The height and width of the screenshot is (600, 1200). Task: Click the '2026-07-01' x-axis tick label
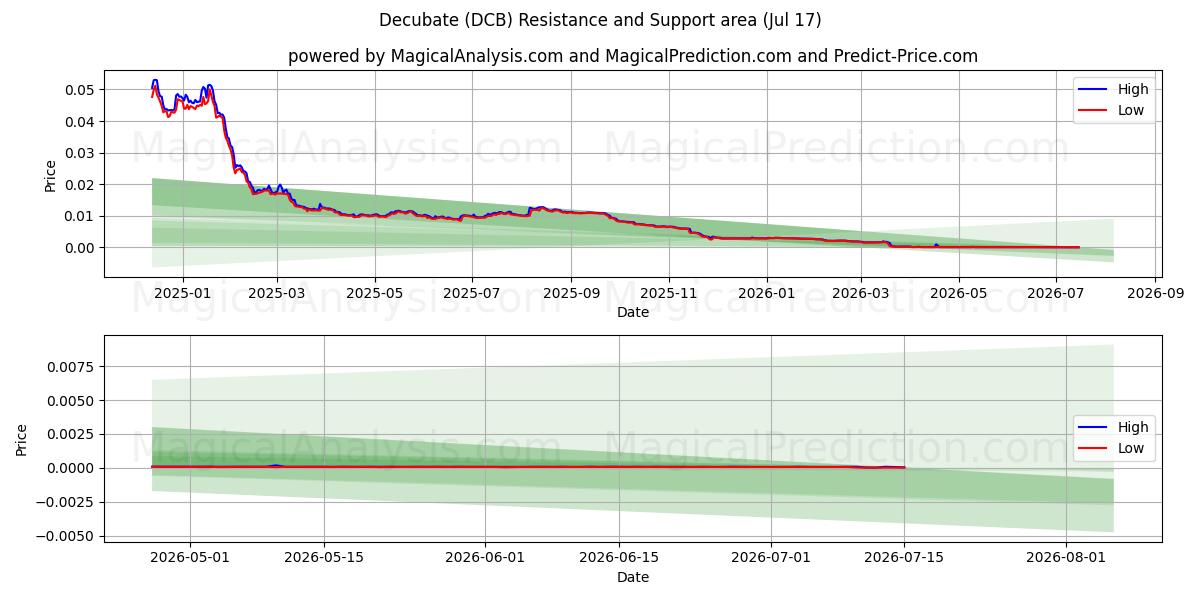[772, 558]
